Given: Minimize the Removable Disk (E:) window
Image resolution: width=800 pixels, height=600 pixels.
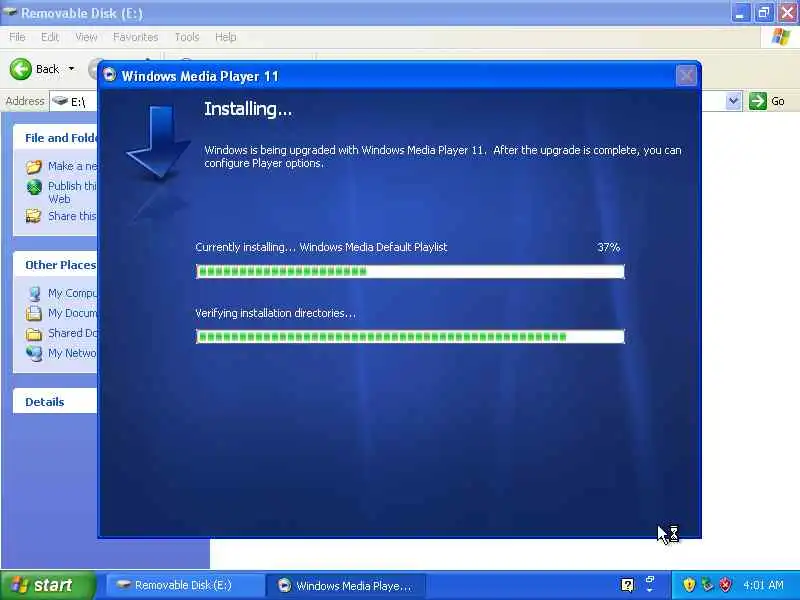Looking at the screenshot, I should coord(739,13).
